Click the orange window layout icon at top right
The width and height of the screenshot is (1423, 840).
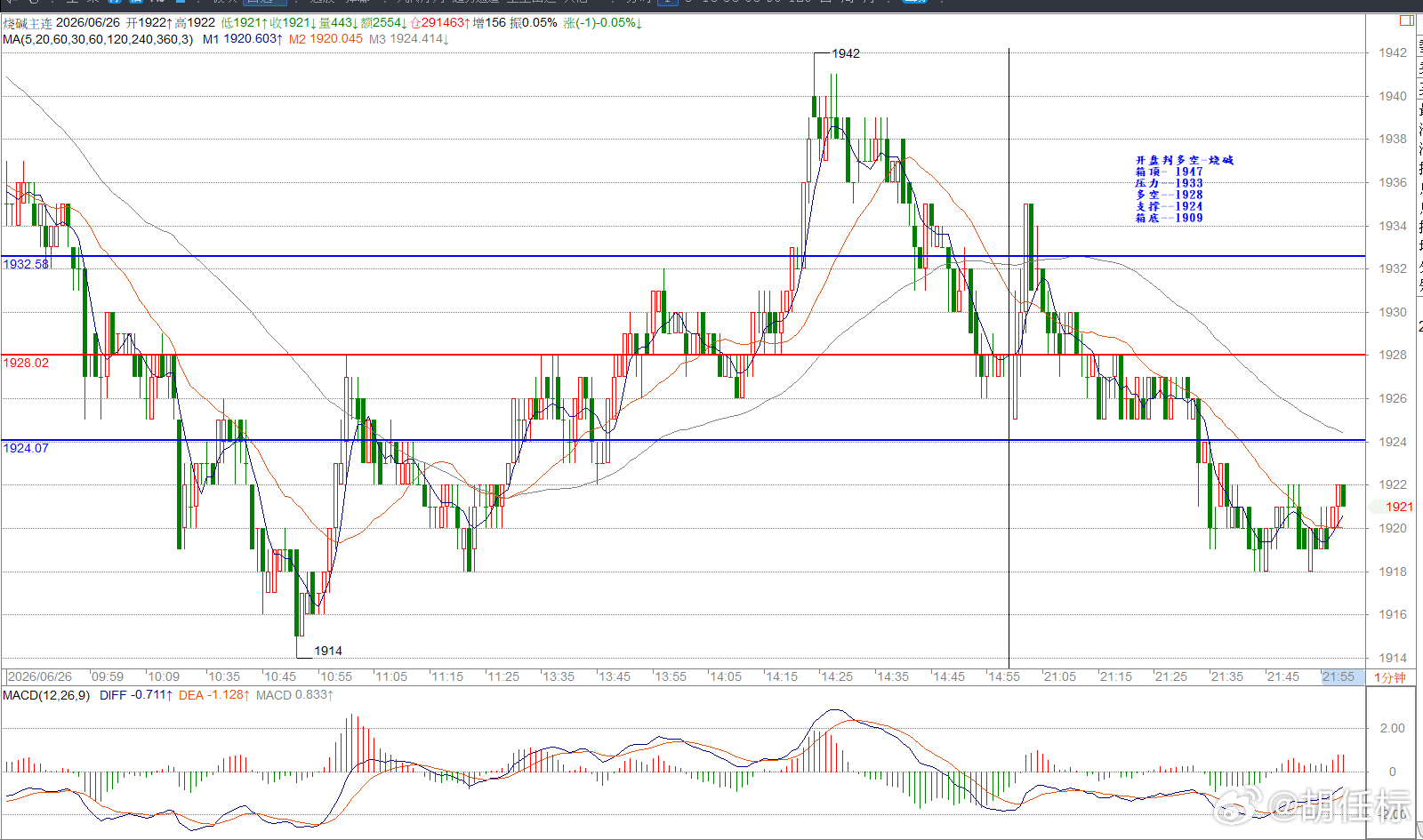1406,20
